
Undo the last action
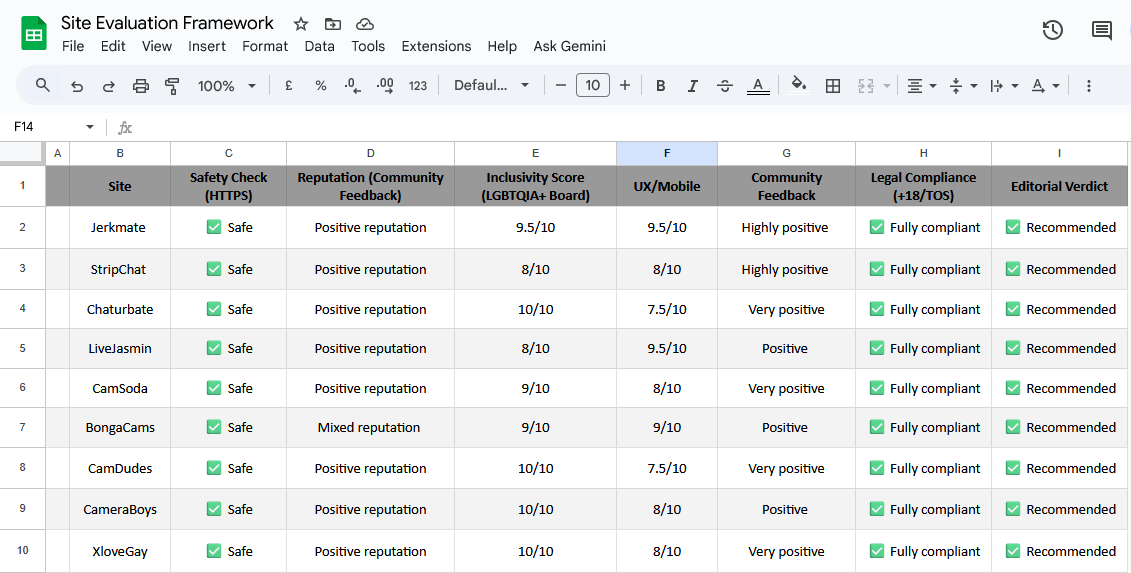76,86
